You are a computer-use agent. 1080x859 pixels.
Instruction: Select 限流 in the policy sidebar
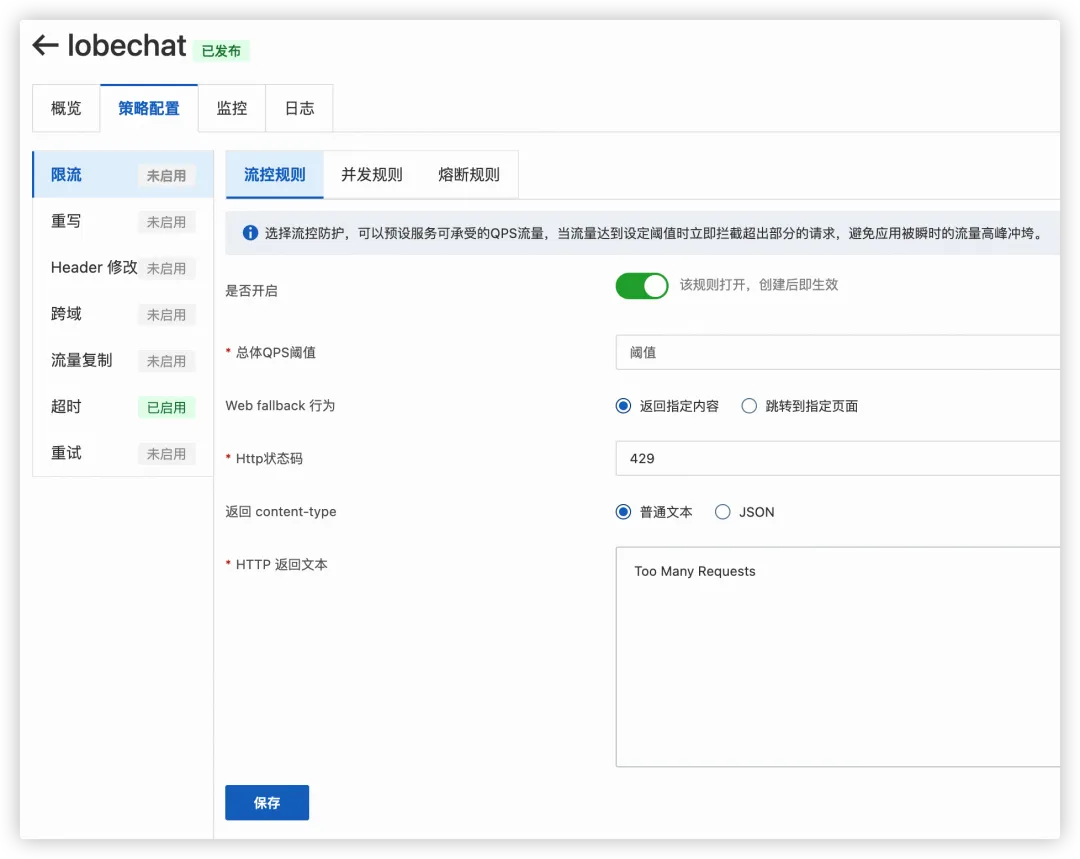click(123, 174)
